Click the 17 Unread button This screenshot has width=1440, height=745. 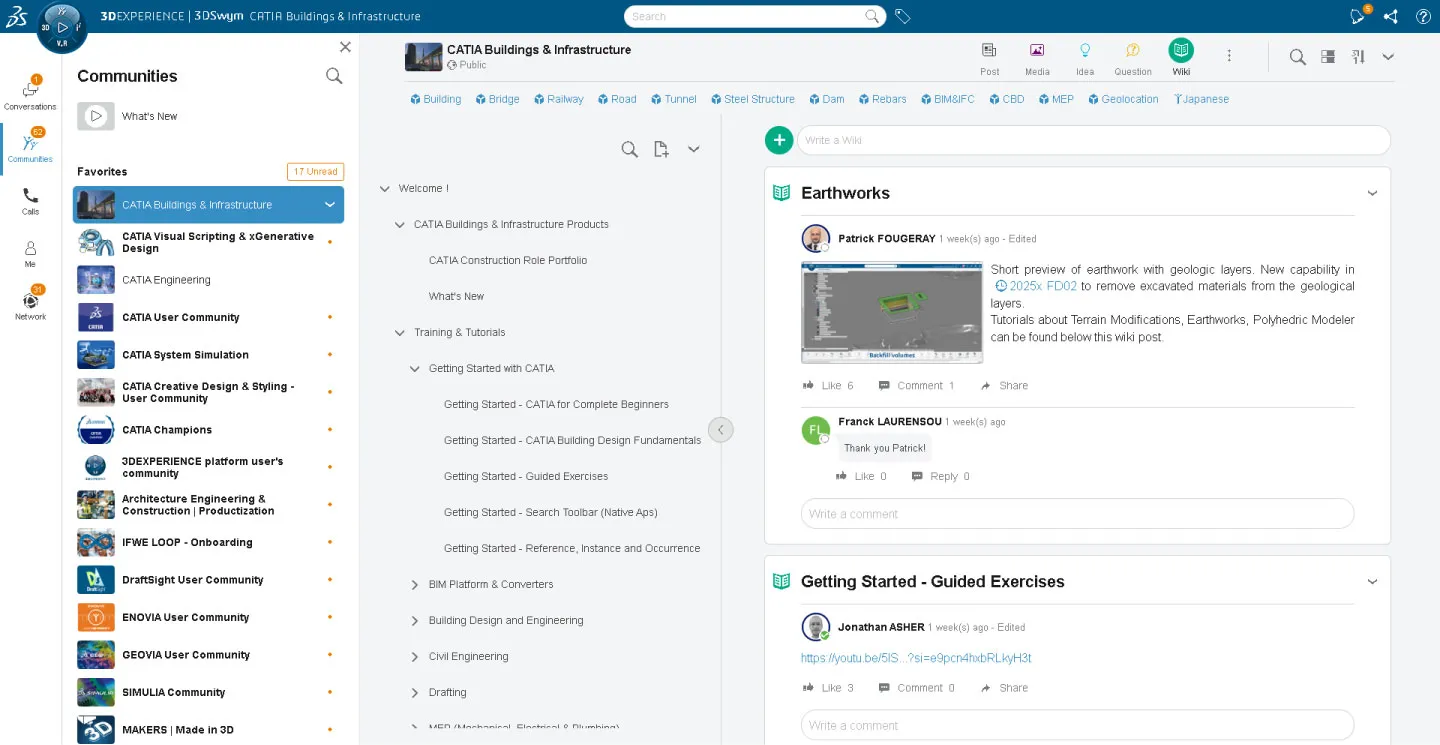click(x=315, y=172)
